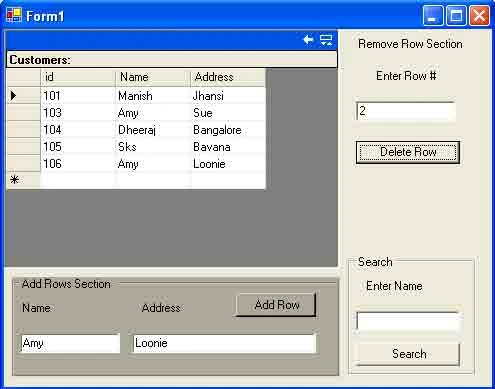Viewport: 495px width, 389px height.
Task: Click the empty id cell in new row
Action: (x=78, y=180)
